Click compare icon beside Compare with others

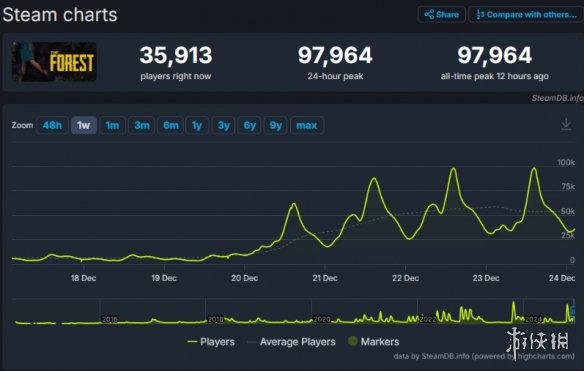[480, 15]
